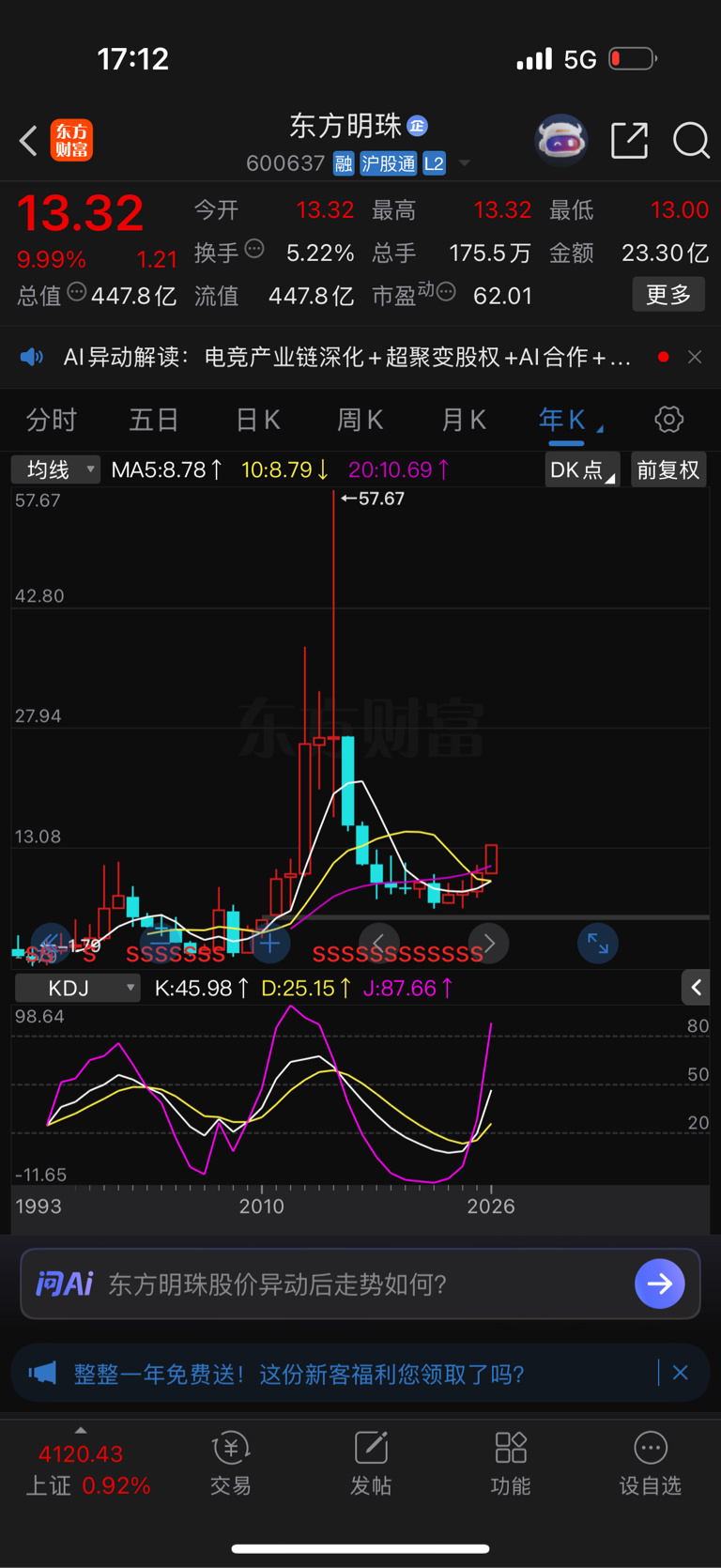
Task: Open 功能 functions tab
Action: coord(511,1463)
